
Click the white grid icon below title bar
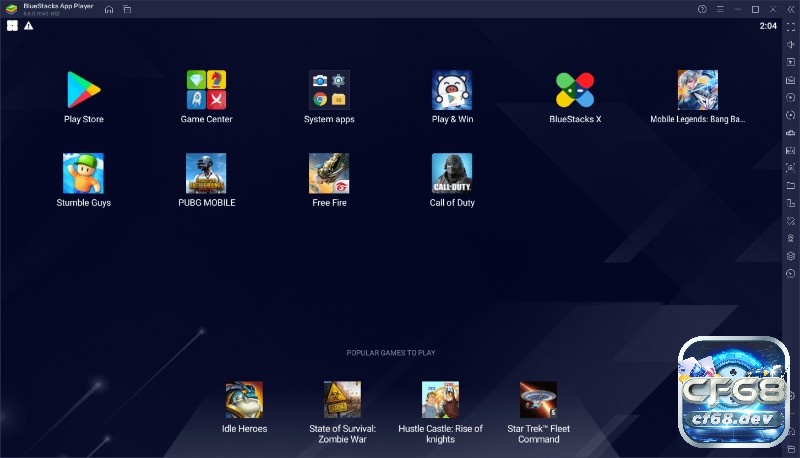12,26
